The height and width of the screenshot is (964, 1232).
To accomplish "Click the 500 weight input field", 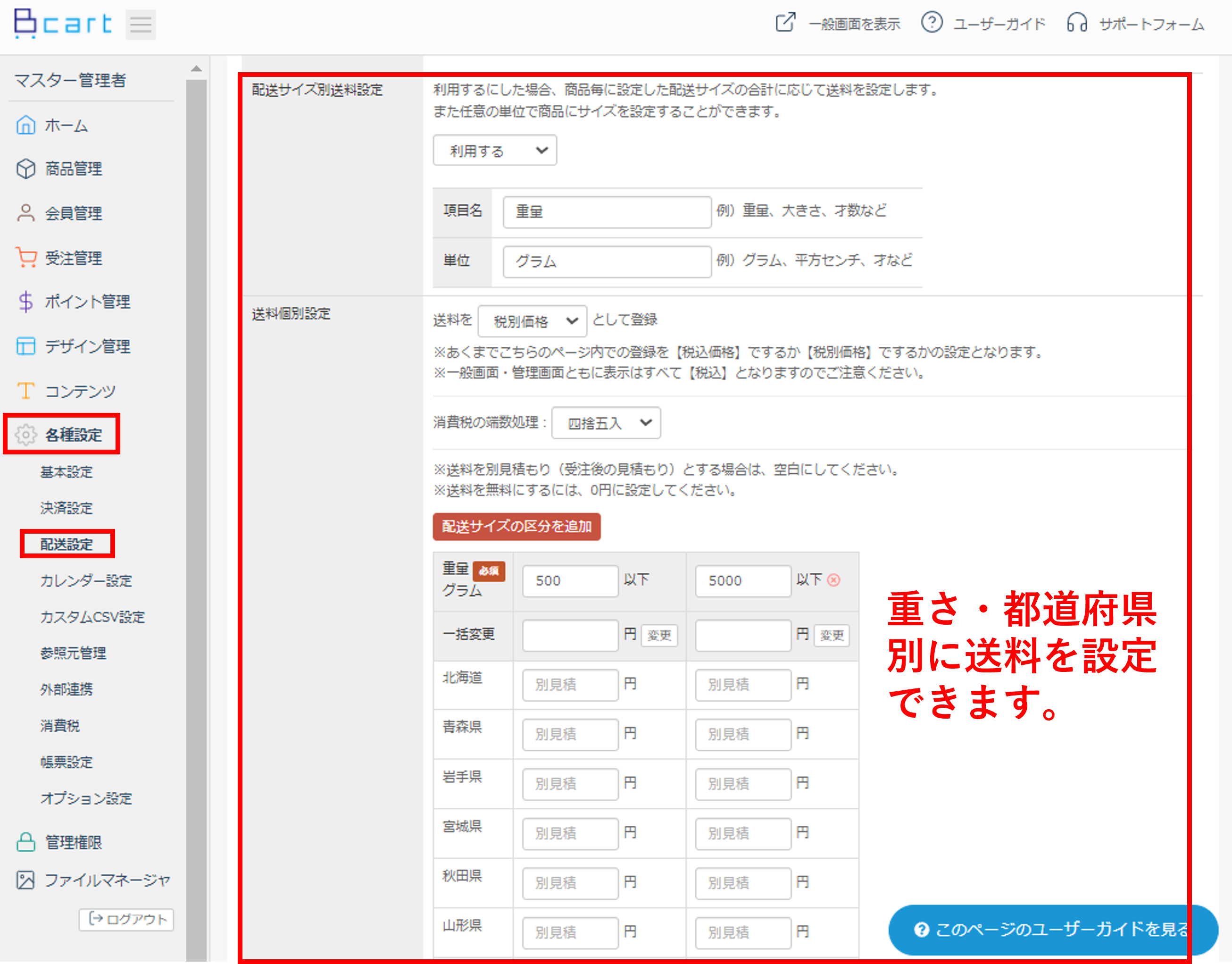I will point(570,581).
